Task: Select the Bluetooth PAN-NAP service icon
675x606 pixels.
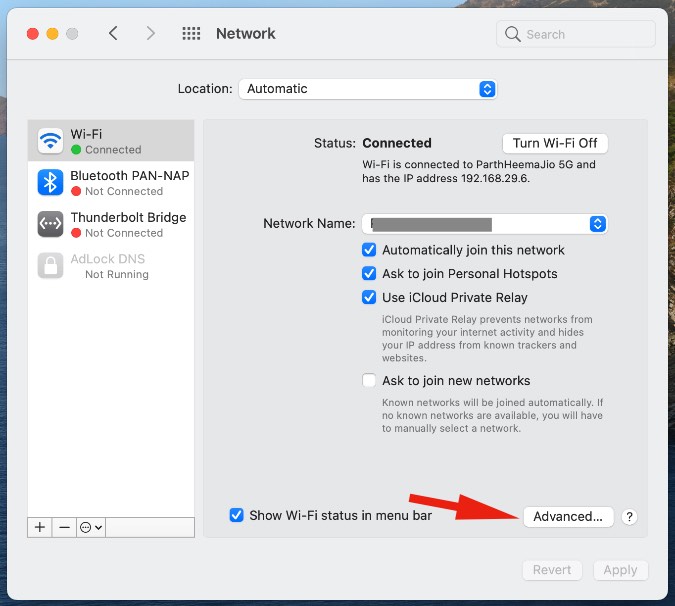Action: coord(50,182)
